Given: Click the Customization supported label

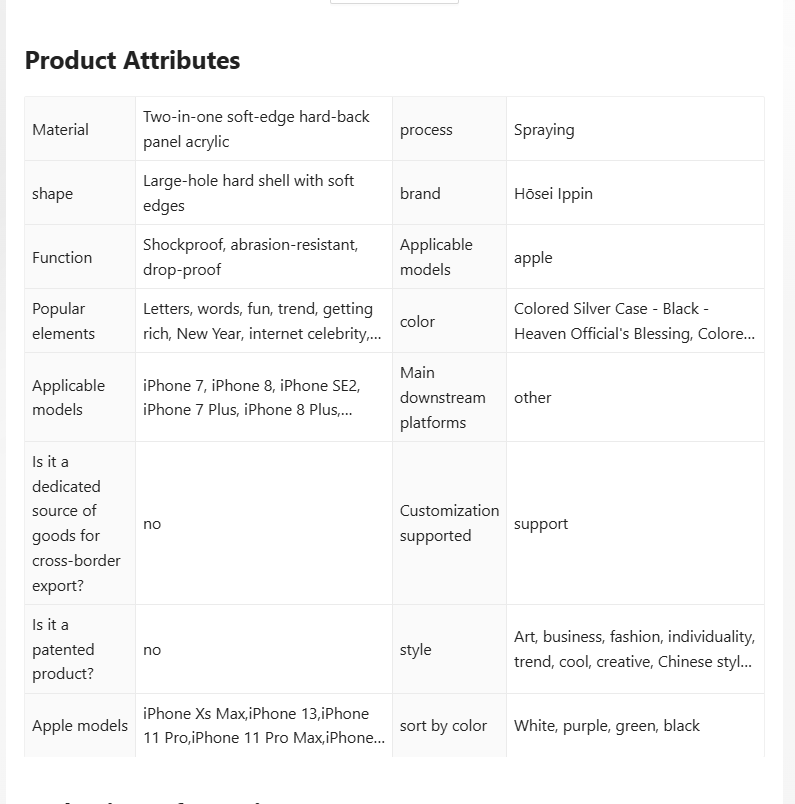Looking at the screenshot, I should pos(449,523).
